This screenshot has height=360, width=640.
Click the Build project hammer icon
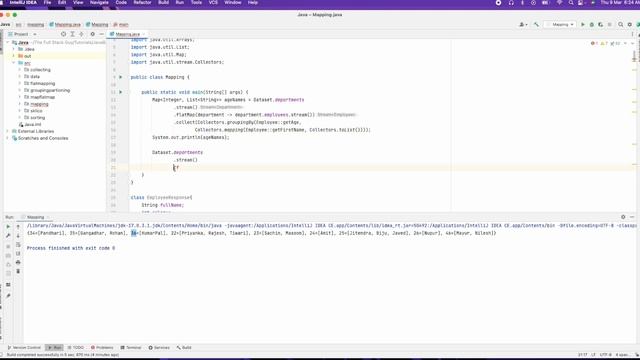[x=536, y=24]
